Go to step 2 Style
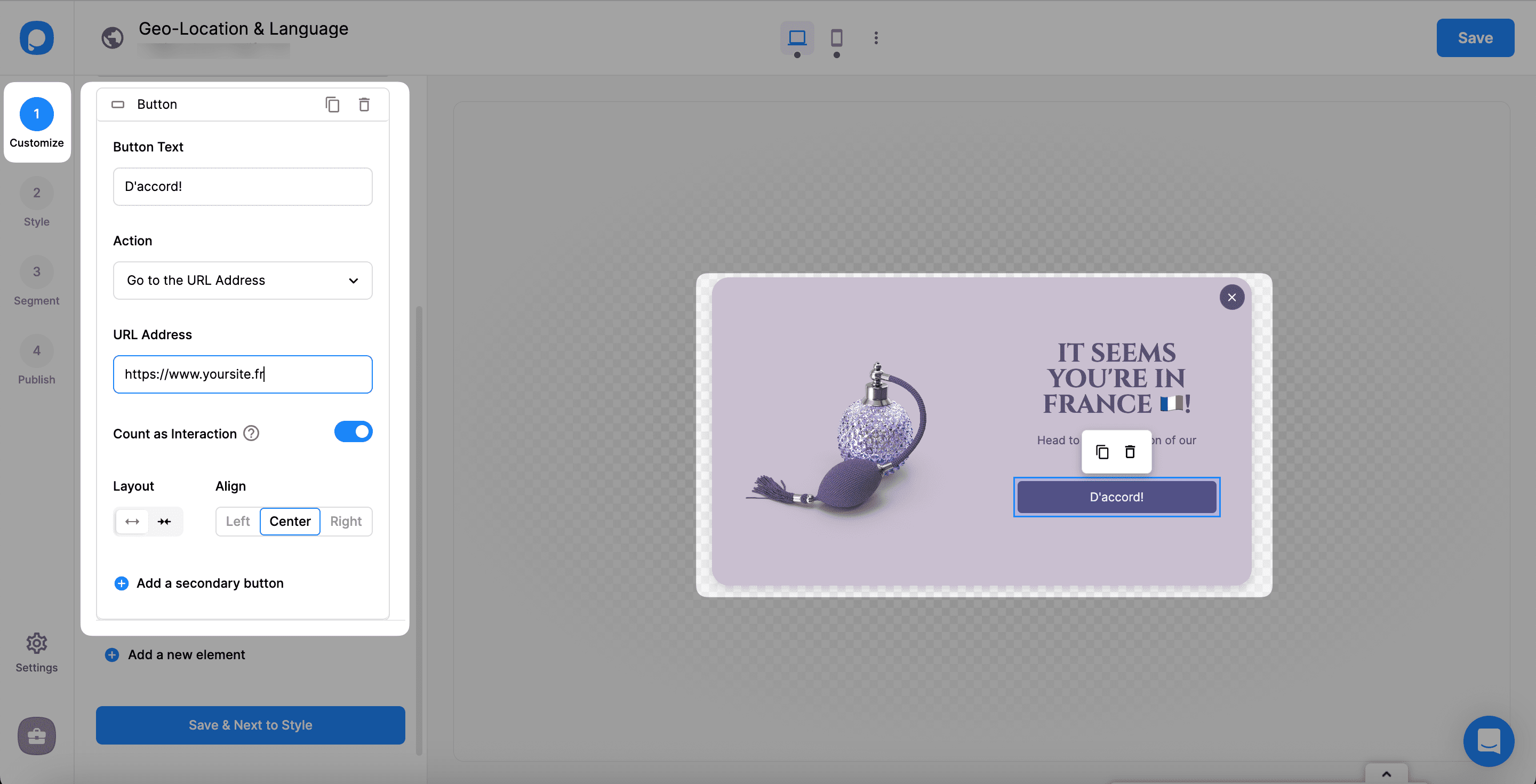The height and width of the screenshot is (784, 1536). 36,203
